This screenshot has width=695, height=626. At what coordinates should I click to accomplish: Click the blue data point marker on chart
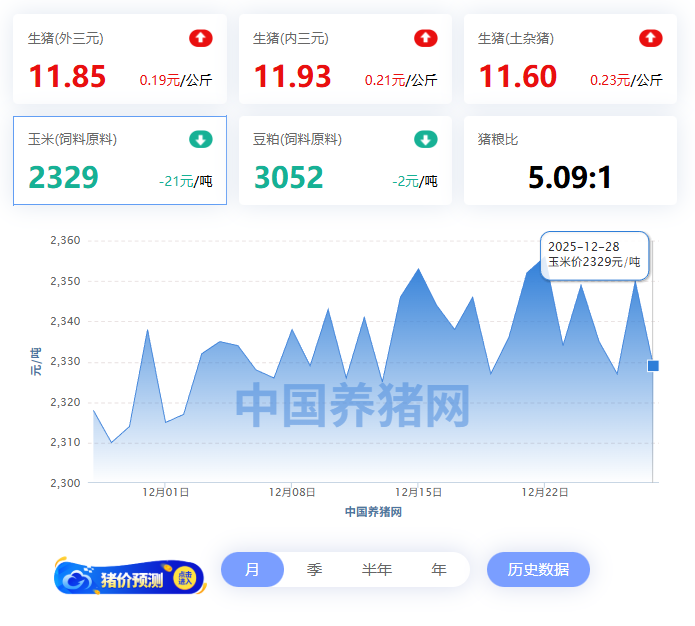pos(653,366)
